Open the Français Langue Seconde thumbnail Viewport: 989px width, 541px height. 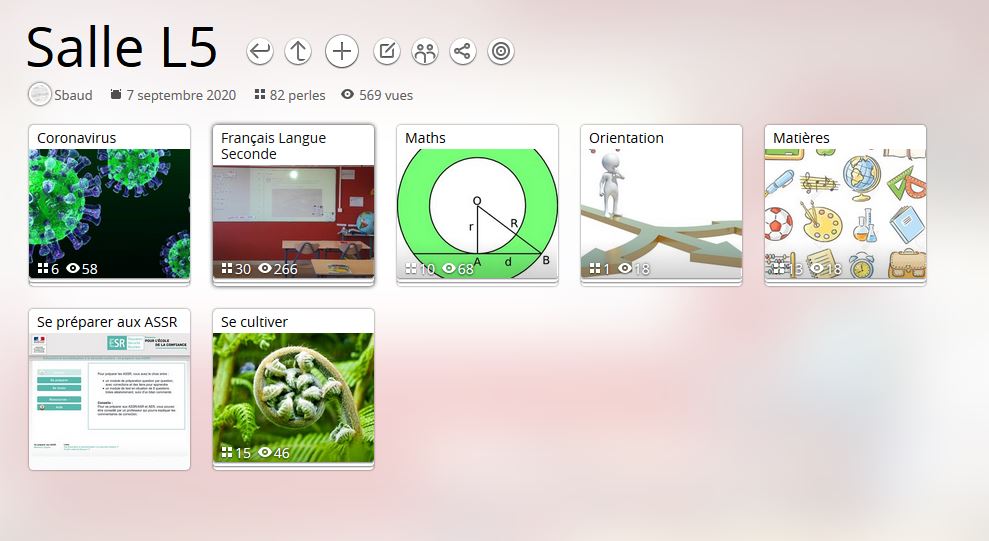click(x=293, y=221)
